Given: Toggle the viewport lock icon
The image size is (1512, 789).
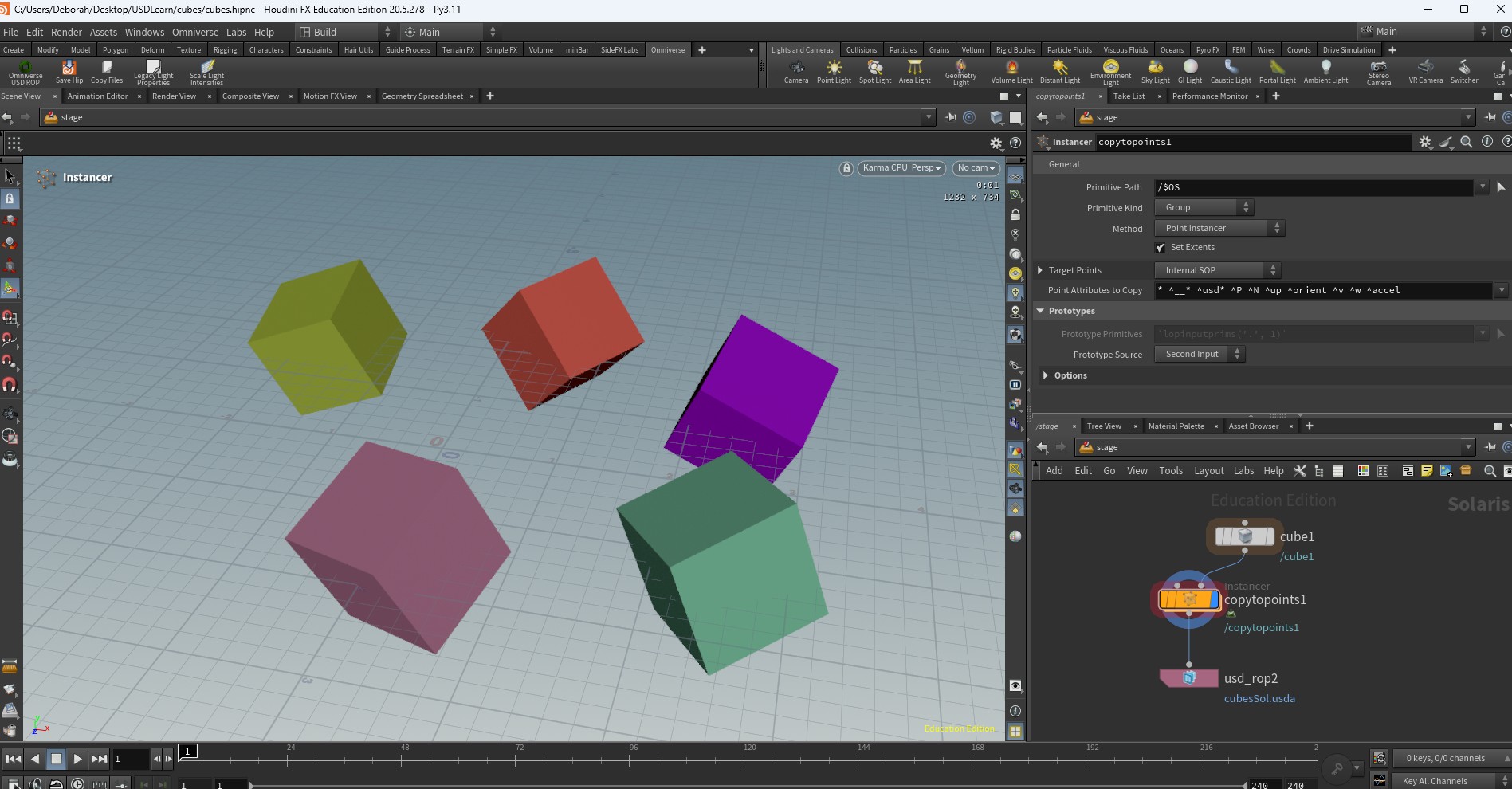Looking at the screenshot, I should pyautogui.click(x=846, y=168).
